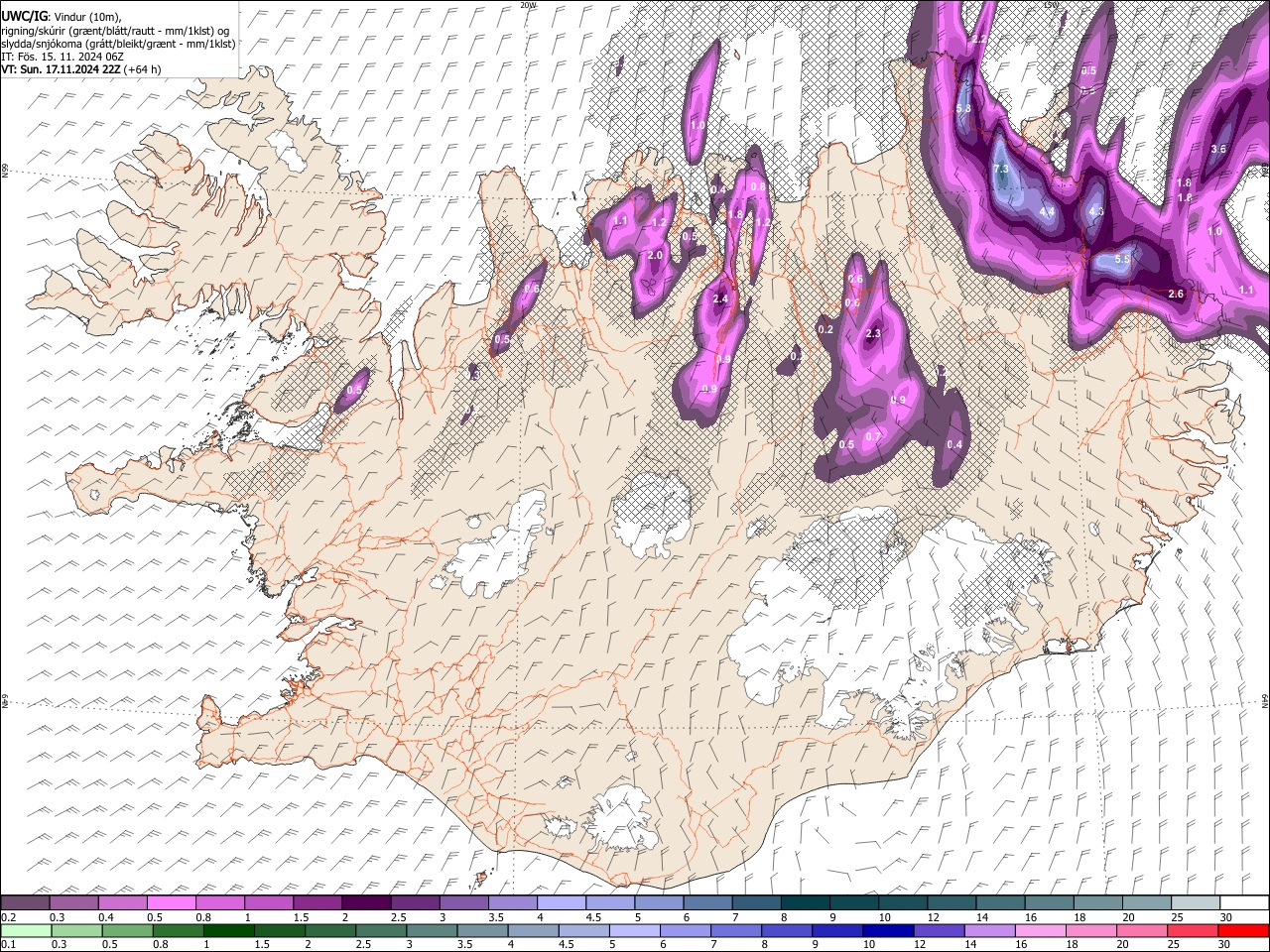Pick the dark green bottom swatch between 1 and 1.5
Viewport: 1270px width, 952px height.
pos(228,930)
